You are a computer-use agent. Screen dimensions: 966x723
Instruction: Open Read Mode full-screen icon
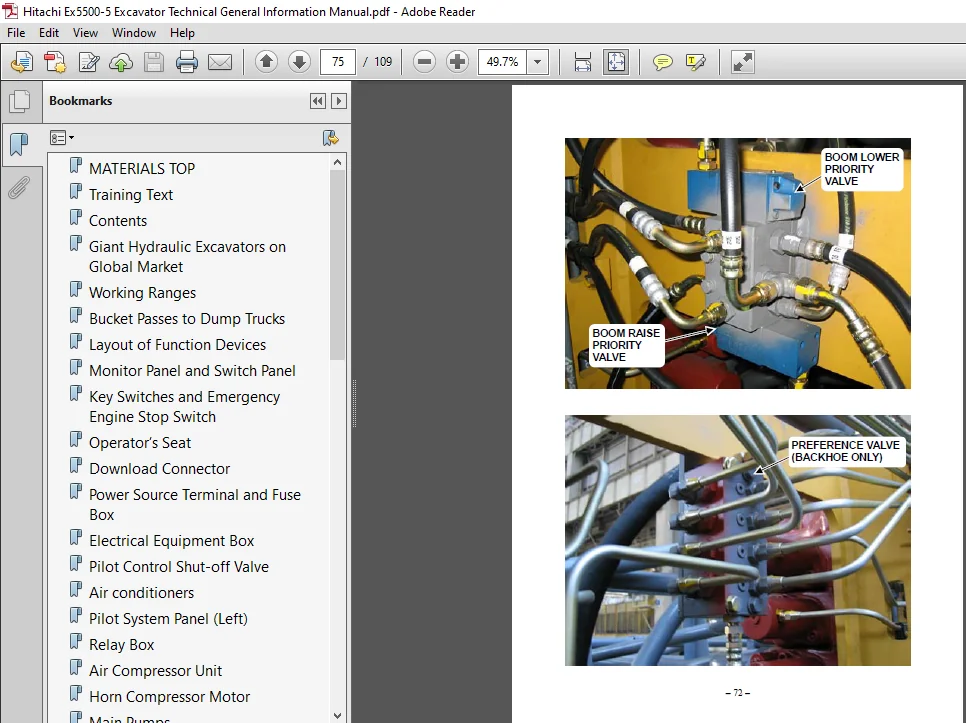tap(742, 62)
